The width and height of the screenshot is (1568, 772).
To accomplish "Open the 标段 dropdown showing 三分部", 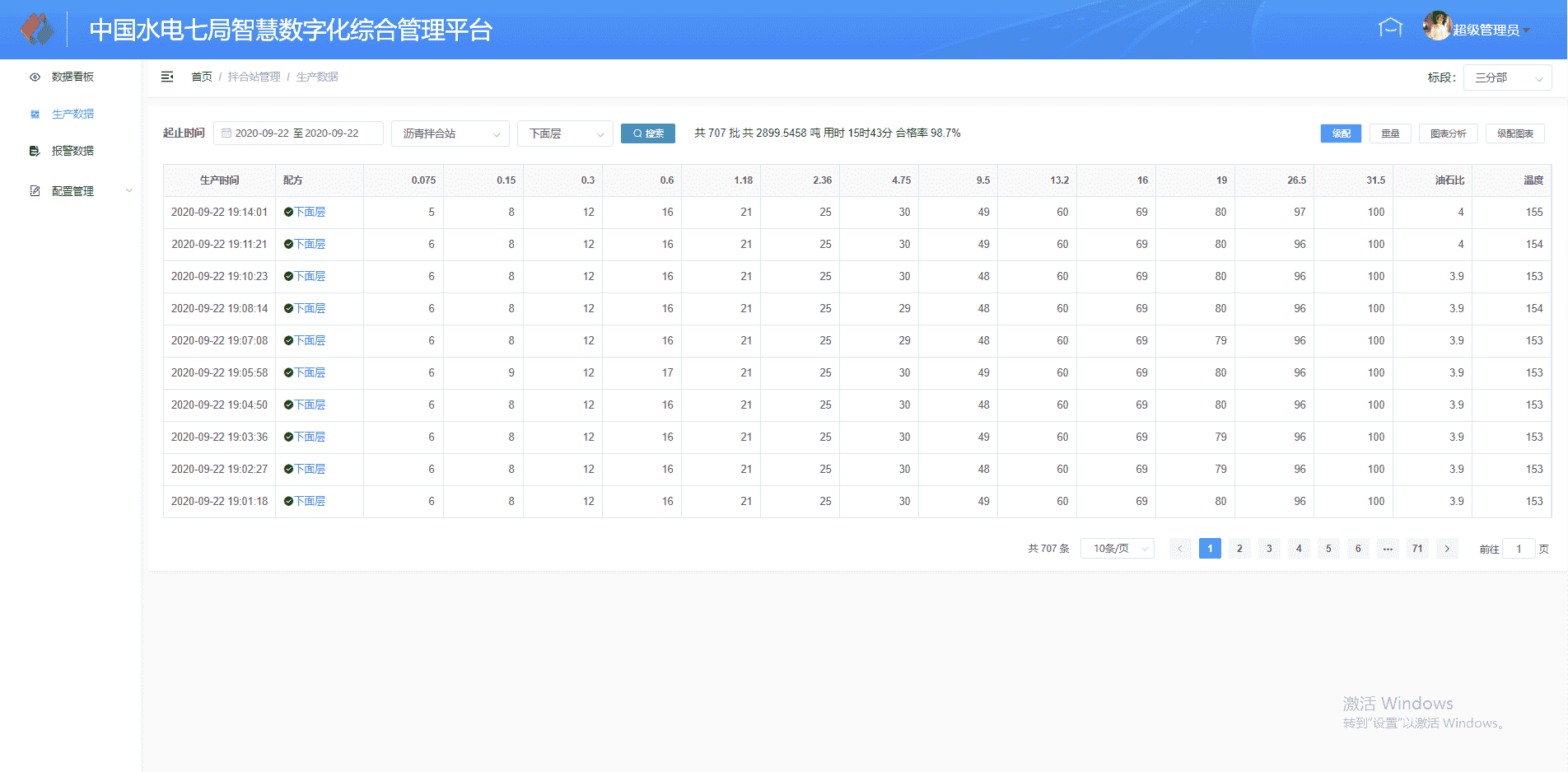I will point(1507,77).
